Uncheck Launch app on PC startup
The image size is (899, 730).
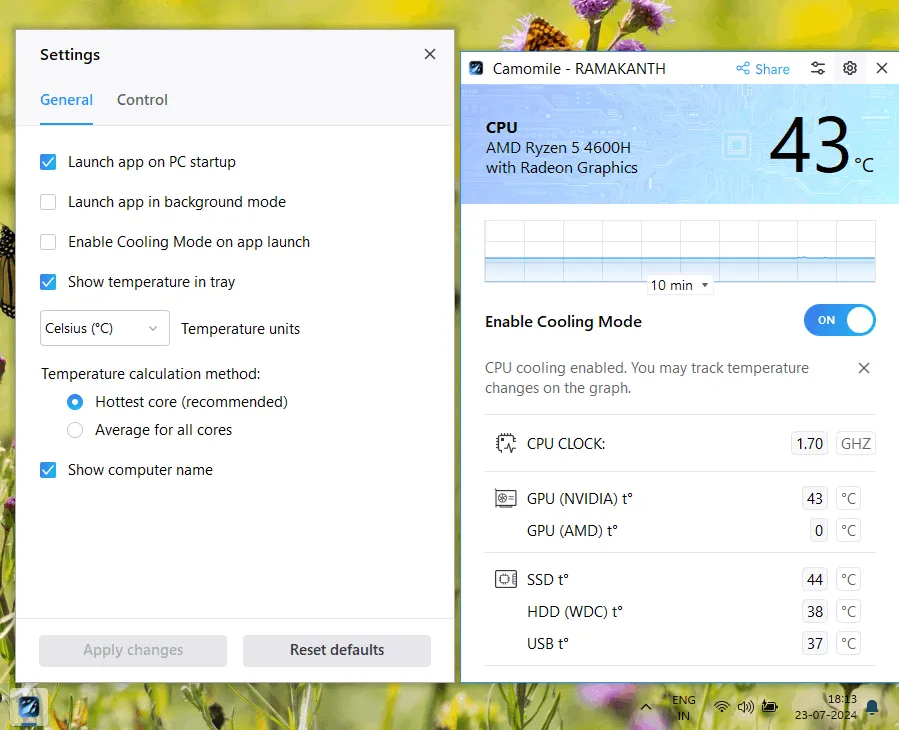pyautogui.click(x=48, y=162)
